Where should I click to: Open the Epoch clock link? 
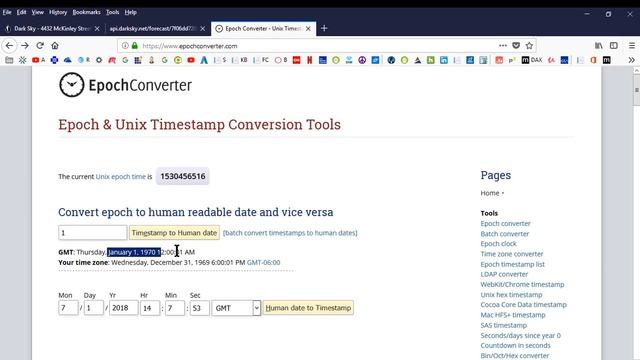click(498, 244)
